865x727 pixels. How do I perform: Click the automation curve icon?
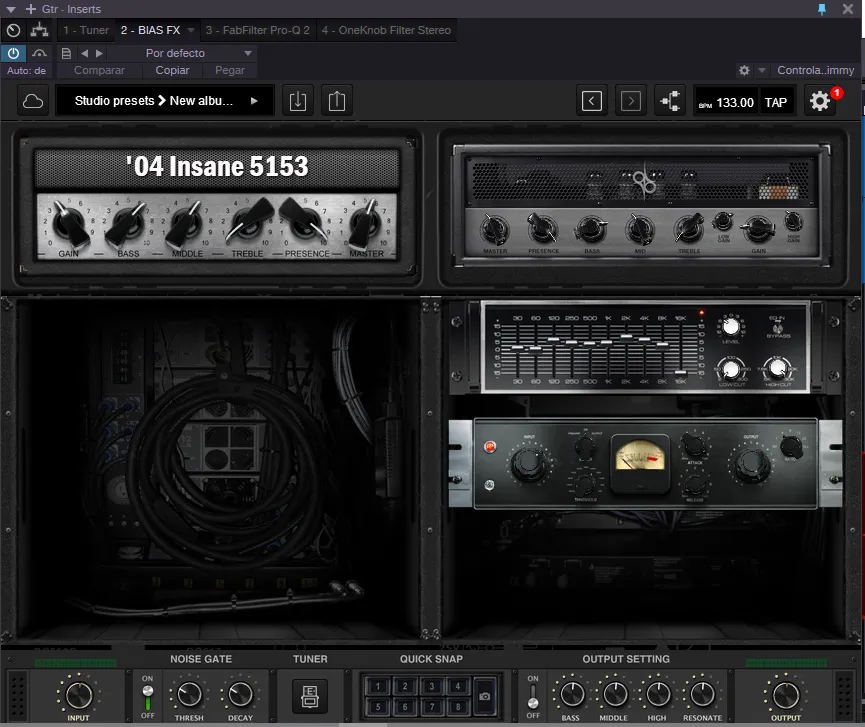click(x=39, y=53)
